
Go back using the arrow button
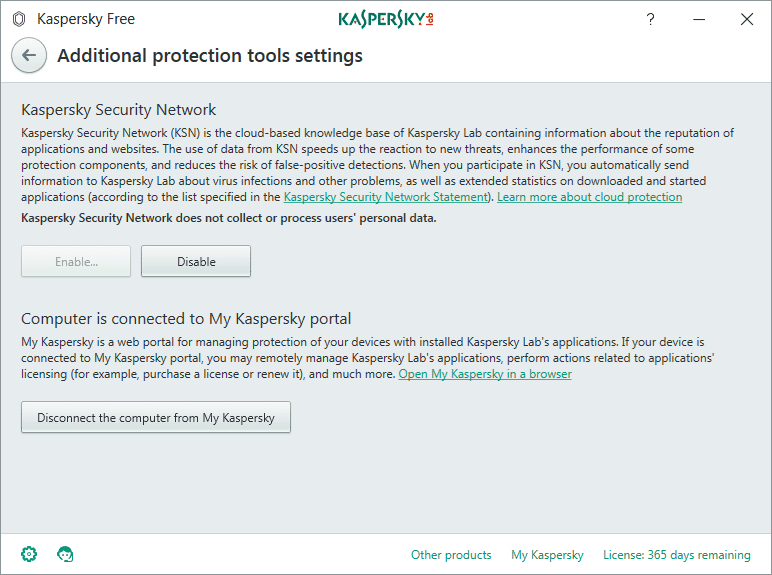tap(29, 55)
